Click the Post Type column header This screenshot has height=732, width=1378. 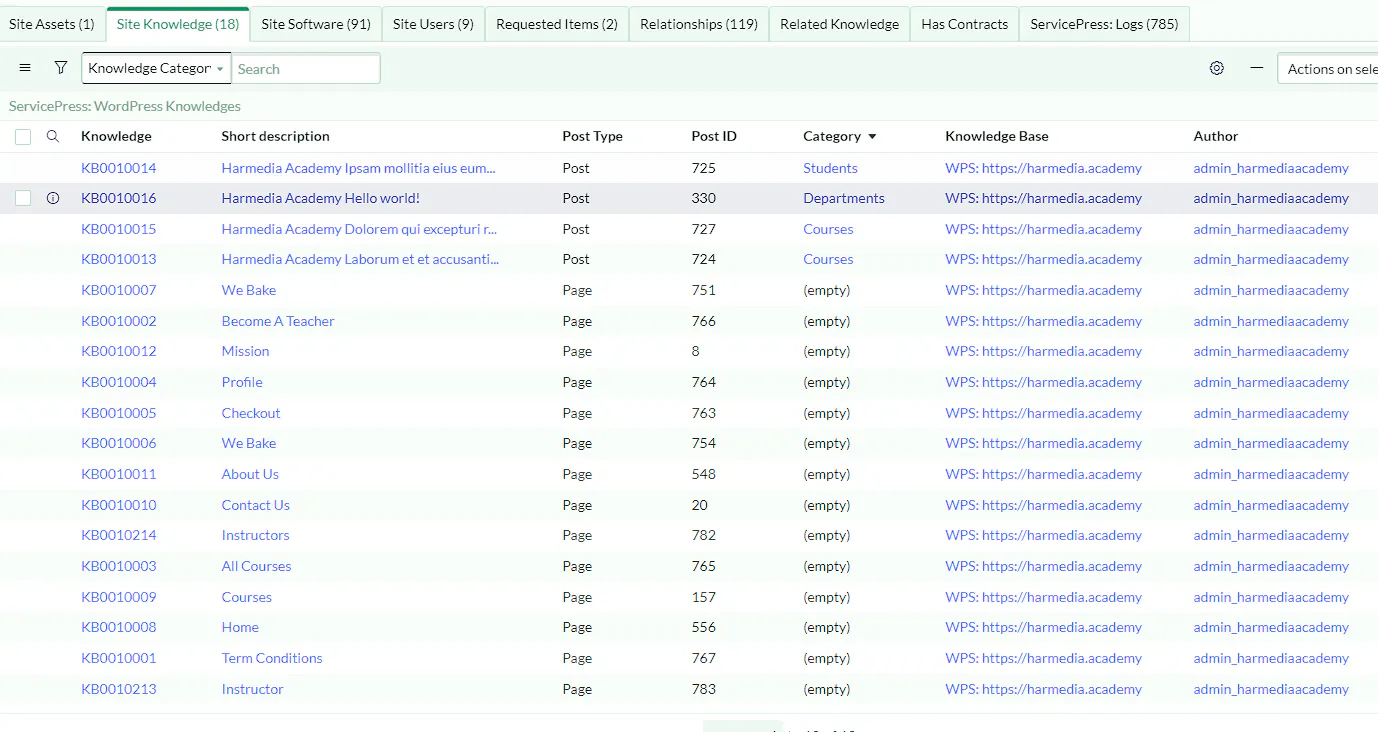[593, 136]
